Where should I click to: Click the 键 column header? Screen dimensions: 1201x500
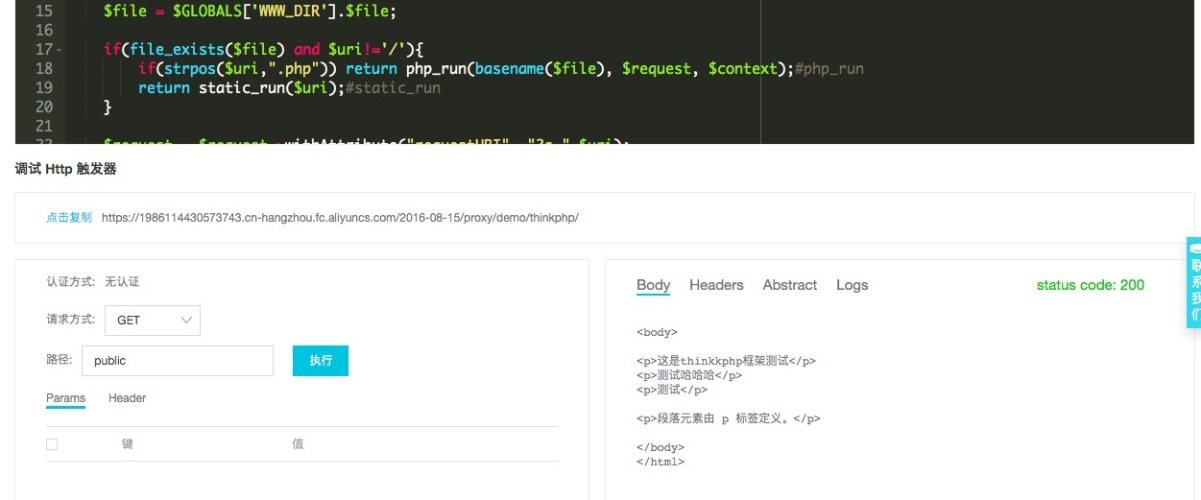(127, 444)
